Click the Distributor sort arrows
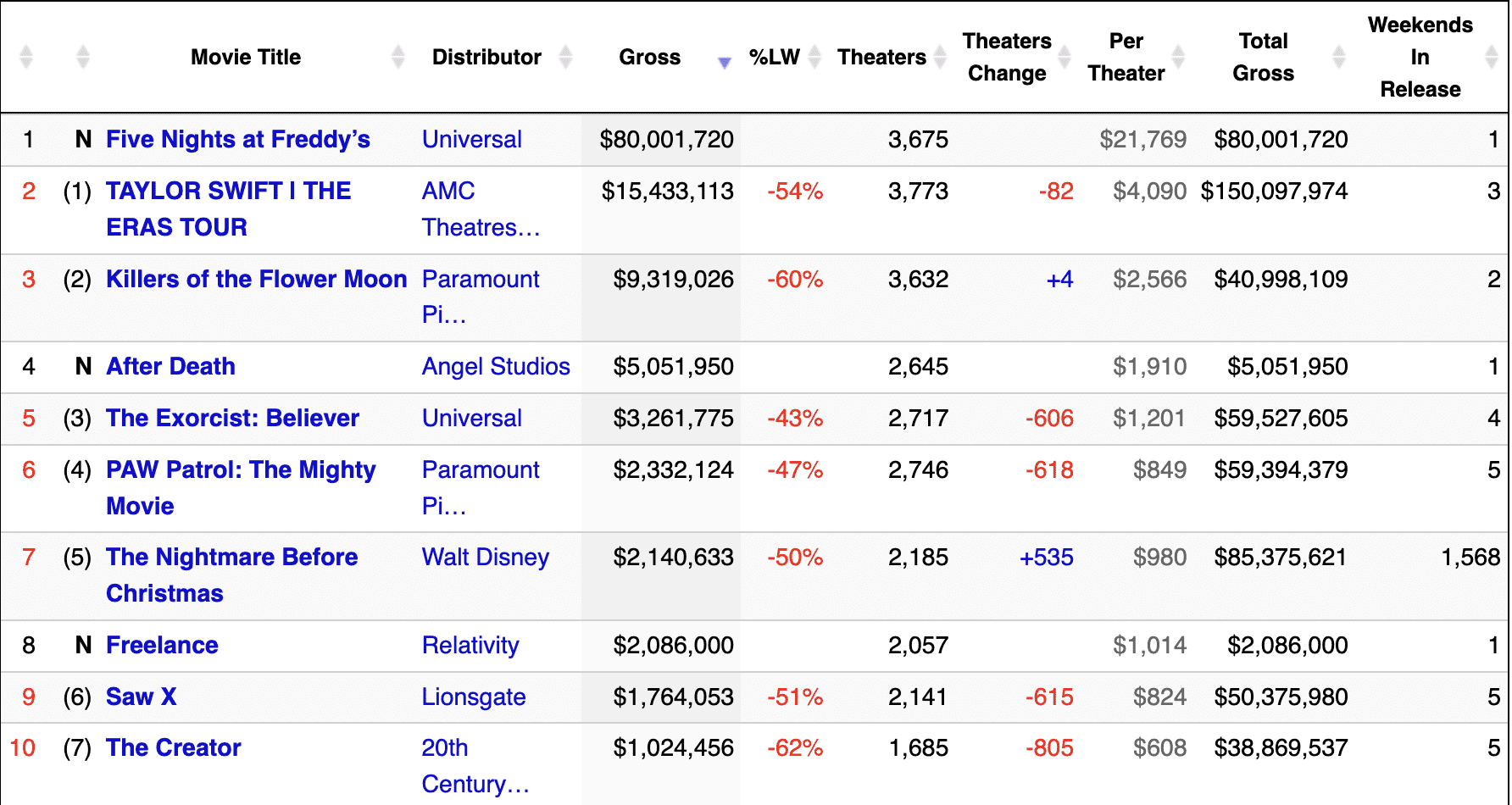This screenshot has width=1512, height=805. (566, 57)
